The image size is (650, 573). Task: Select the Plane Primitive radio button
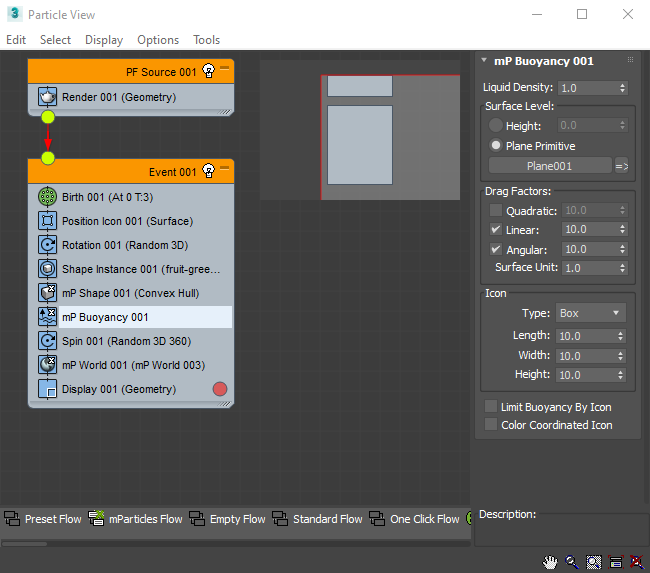[x=496, y=145]
